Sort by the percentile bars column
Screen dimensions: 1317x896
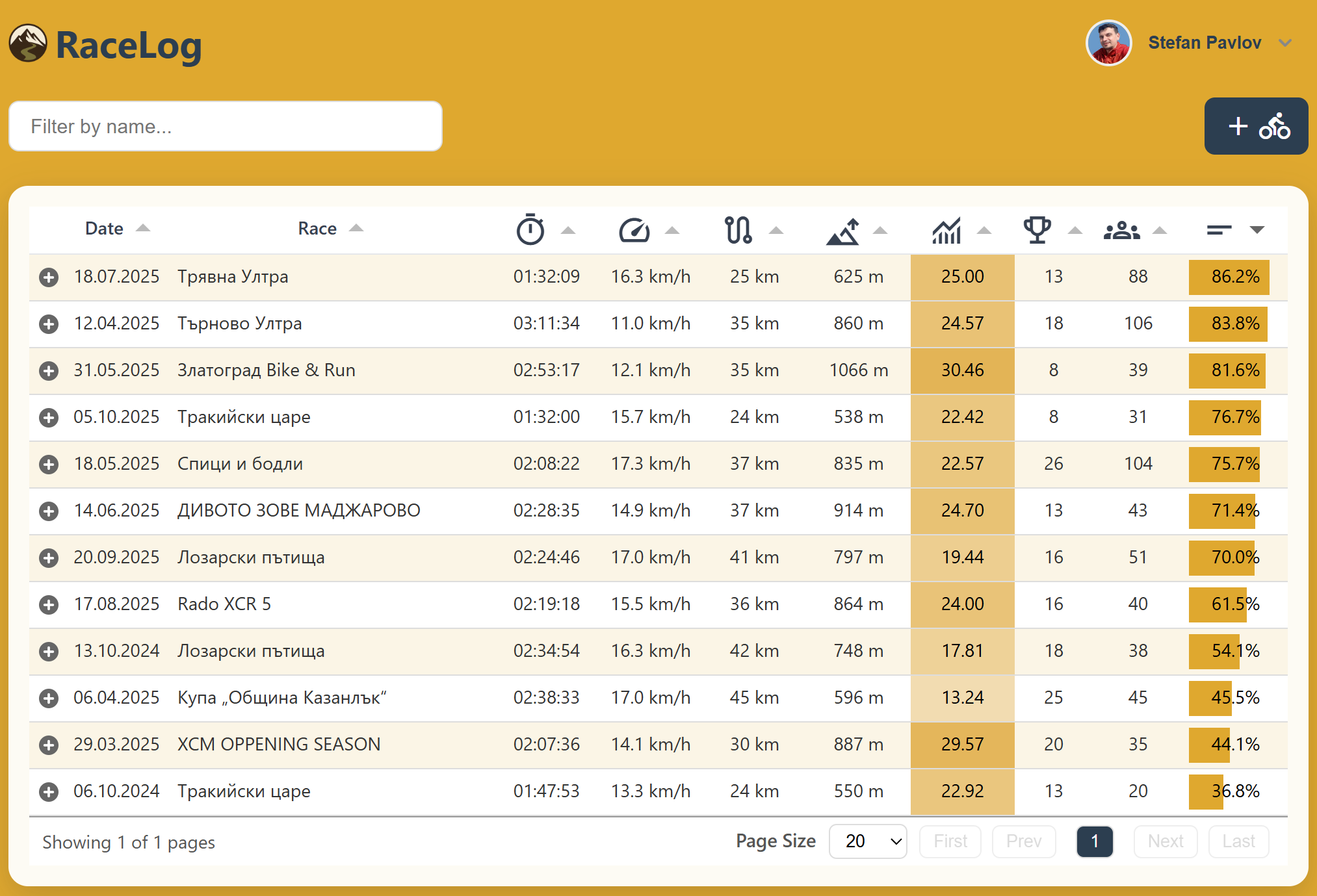(1220, 229)
